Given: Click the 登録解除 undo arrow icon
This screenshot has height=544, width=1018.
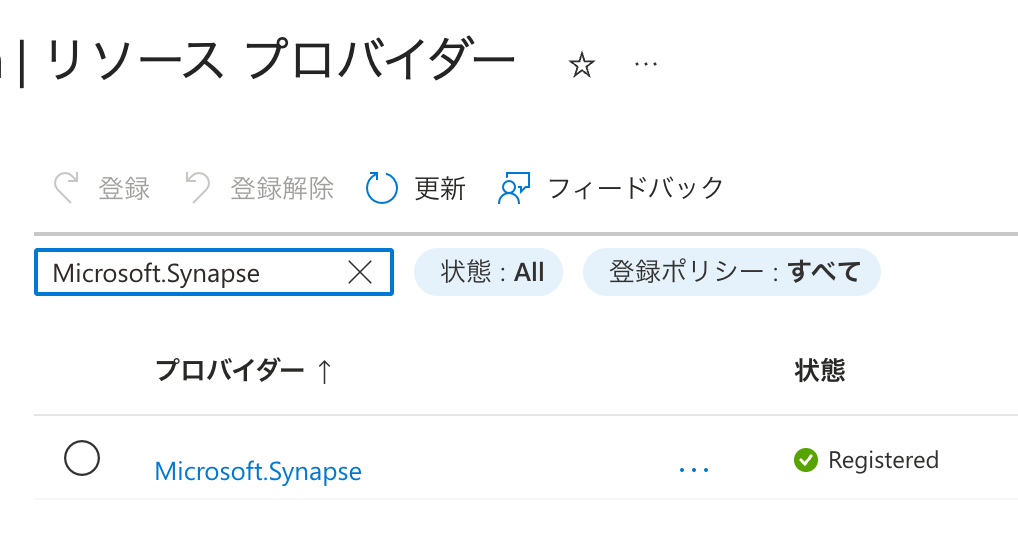Looking at the screenshot, I should click(198, 187).
